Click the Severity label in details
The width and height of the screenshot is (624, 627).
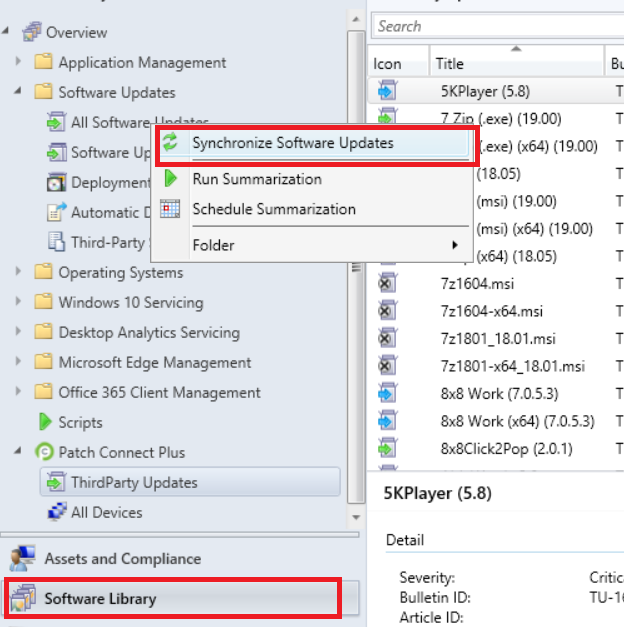point(427,577)
